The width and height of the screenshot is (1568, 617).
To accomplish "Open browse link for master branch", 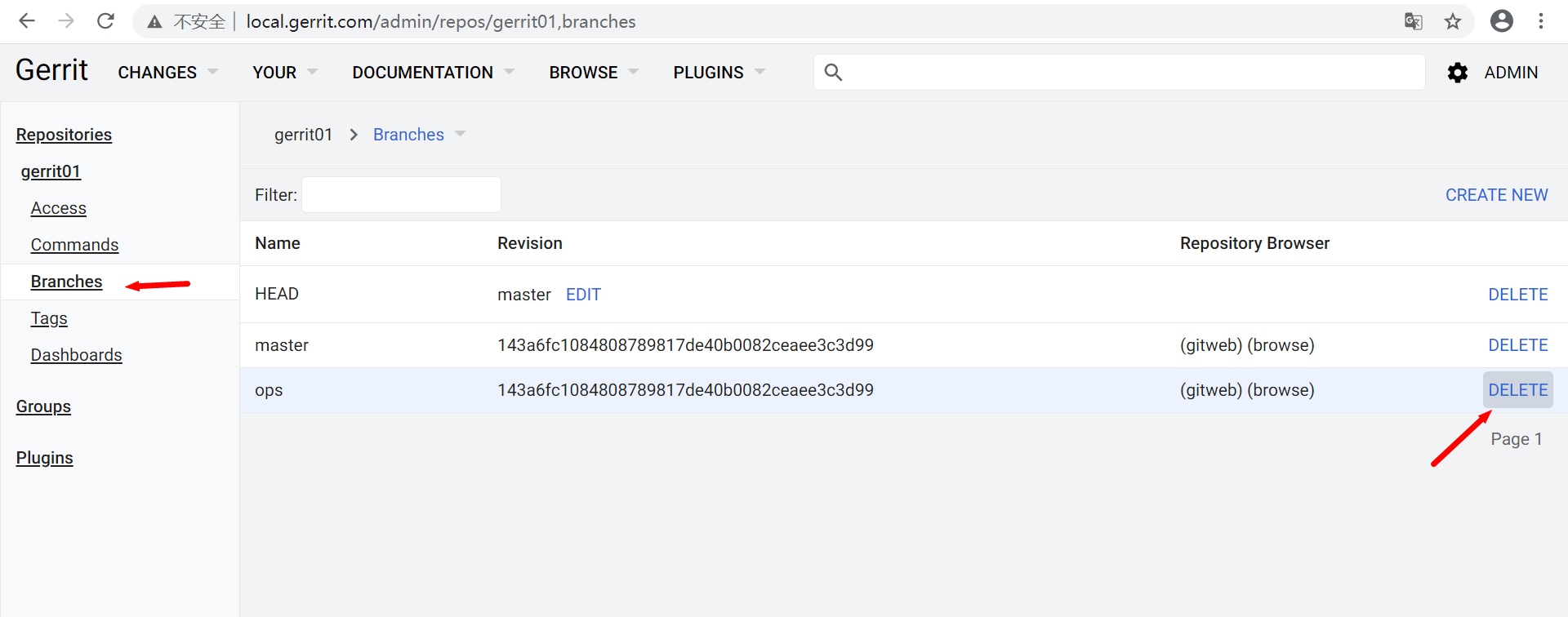I will pos(1281,345).
